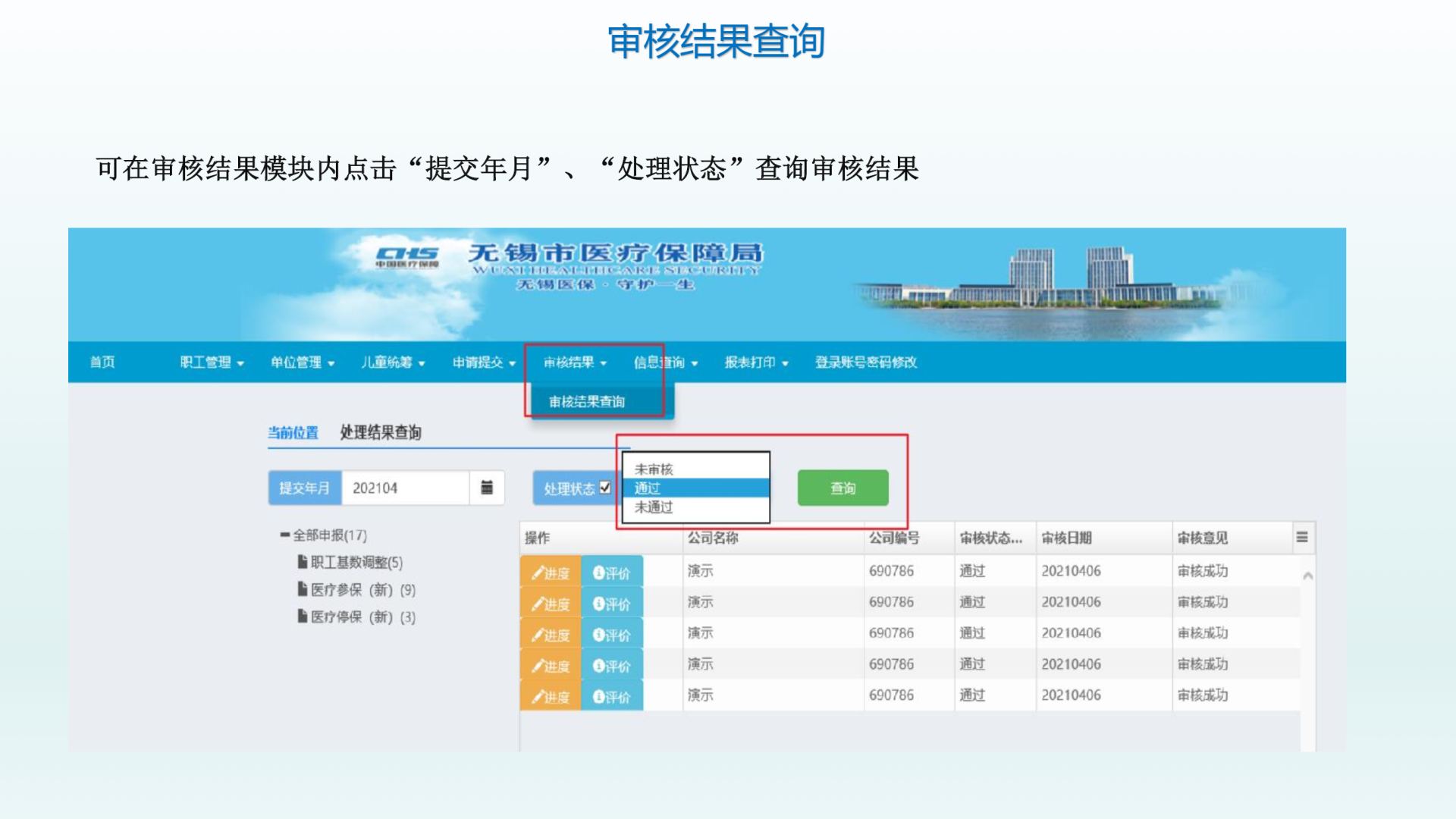Click the green 查询 button
The width and height of the screenshot is (1456, 819).
(843, 488)
